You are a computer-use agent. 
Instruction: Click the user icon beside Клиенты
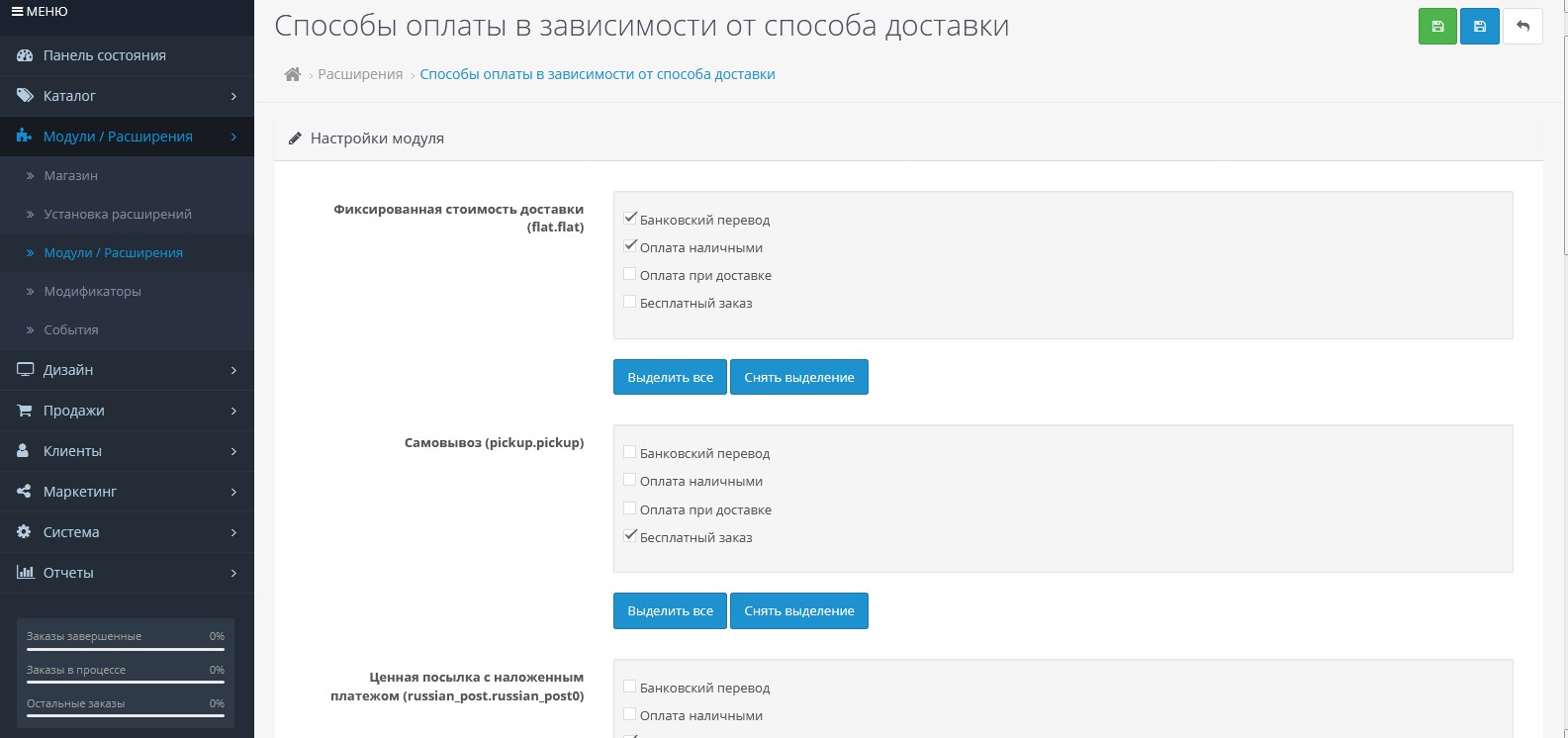pos(24,451)
